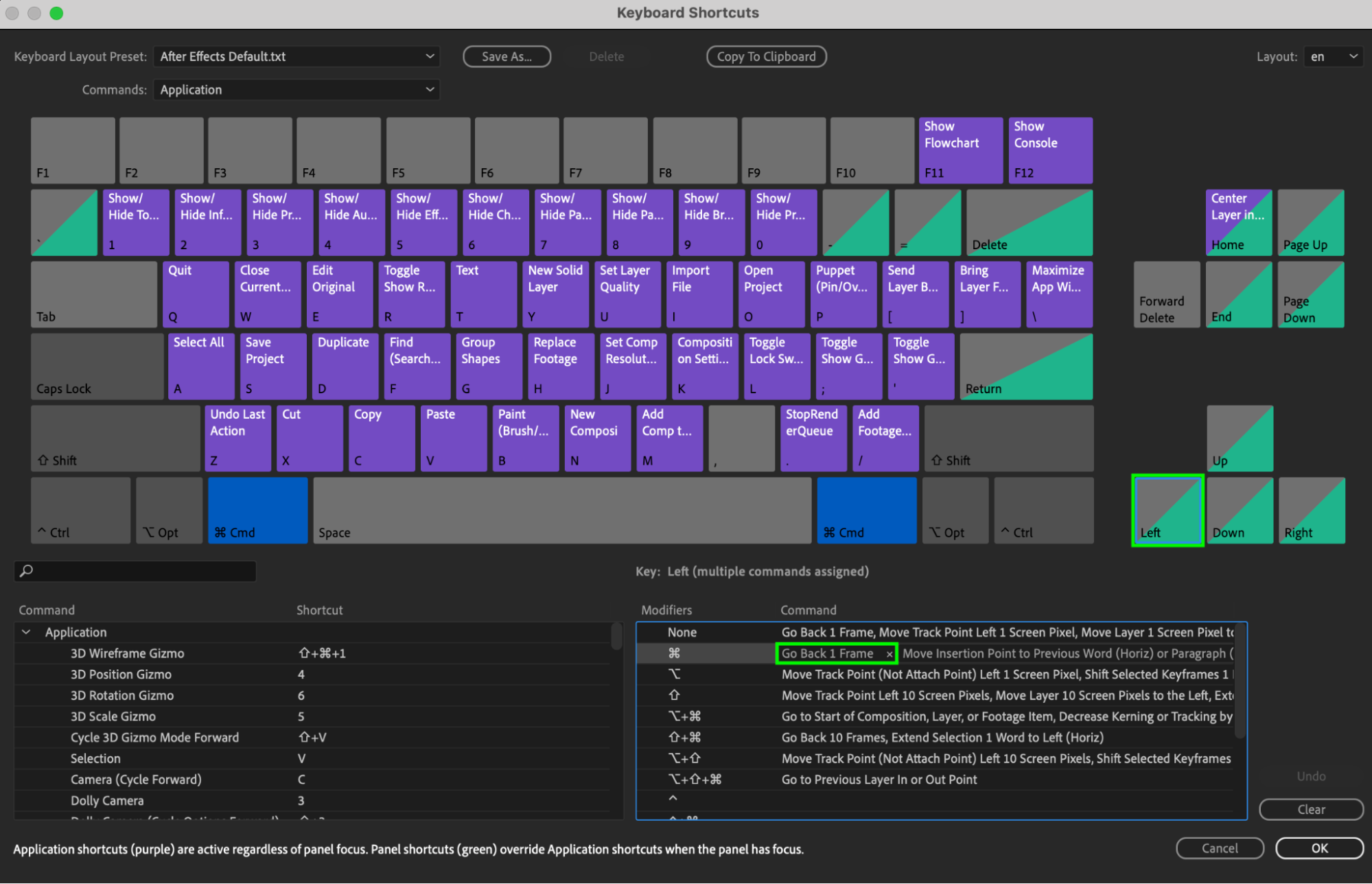Open the Keyboard Layout Preset dropdown
The image size is (1372, 884).
click(296, 57)
